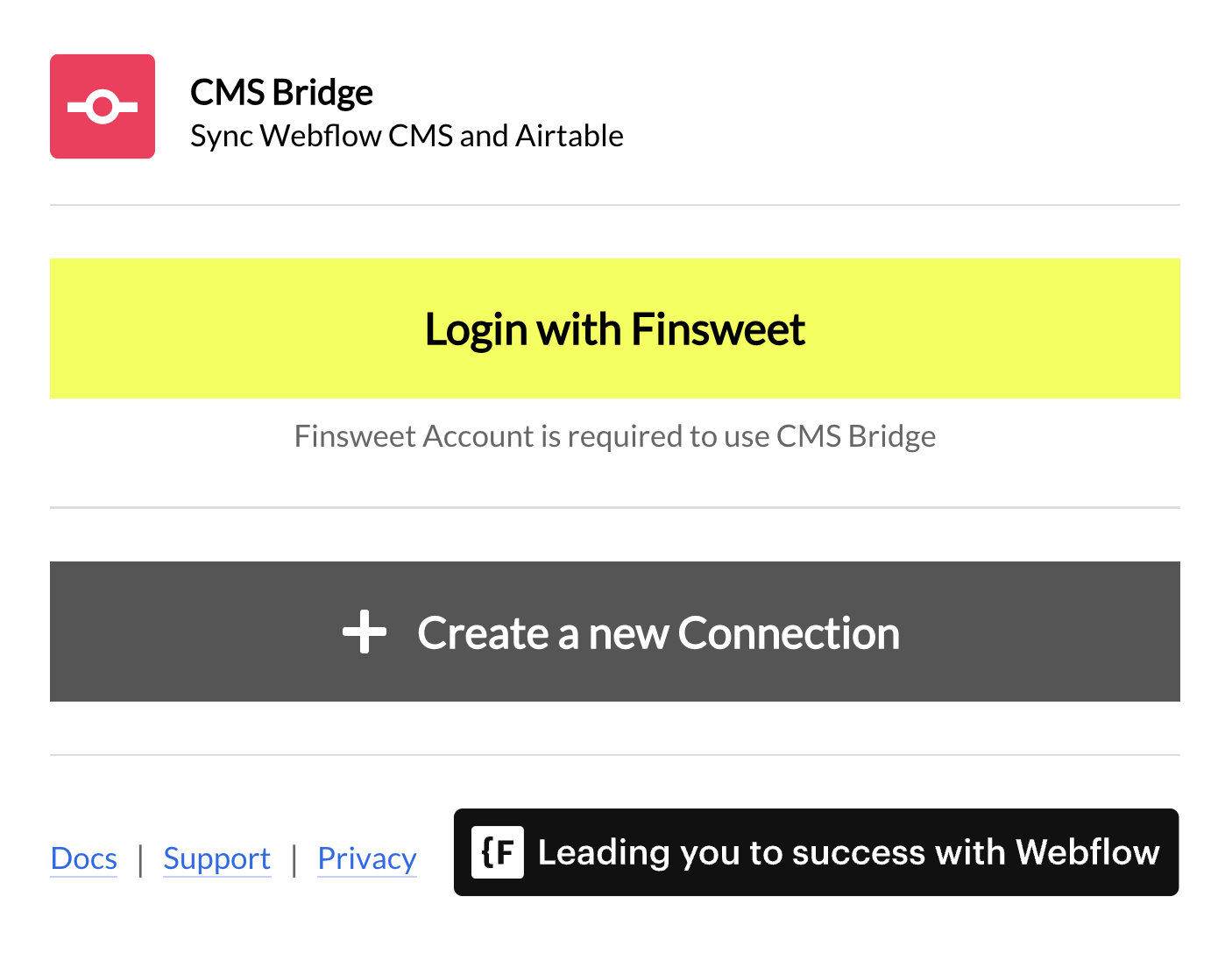This screenshot has width=1232, height=960.
Task: Click the Finsweet {F logo icon
Action: coord(498,851)
